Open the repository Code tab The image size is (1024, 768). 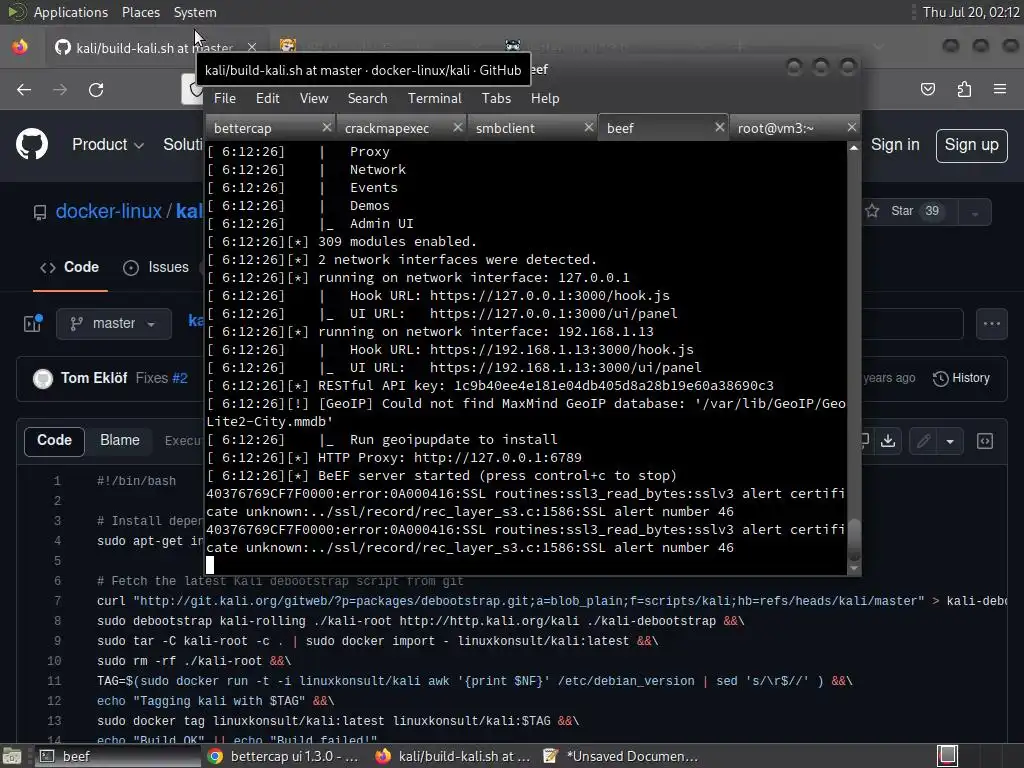[x=69, y=267]
